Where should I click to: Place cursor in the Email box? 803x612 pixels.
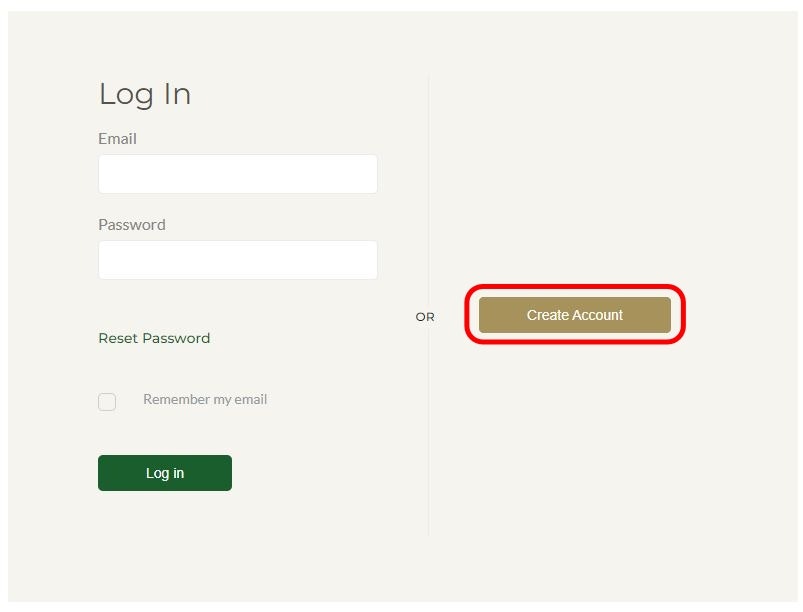point(237,174)
